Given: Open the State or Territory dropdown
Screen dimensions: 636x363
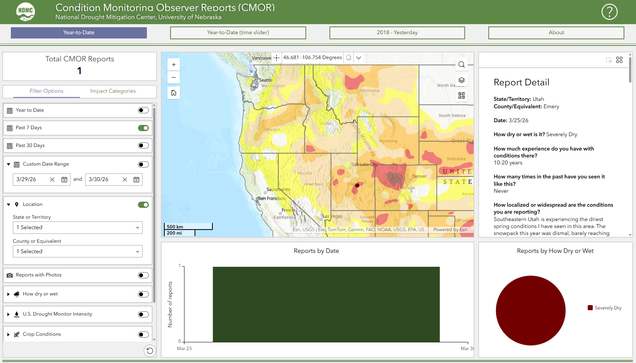Looking at the screenshot, I should 77,228.
